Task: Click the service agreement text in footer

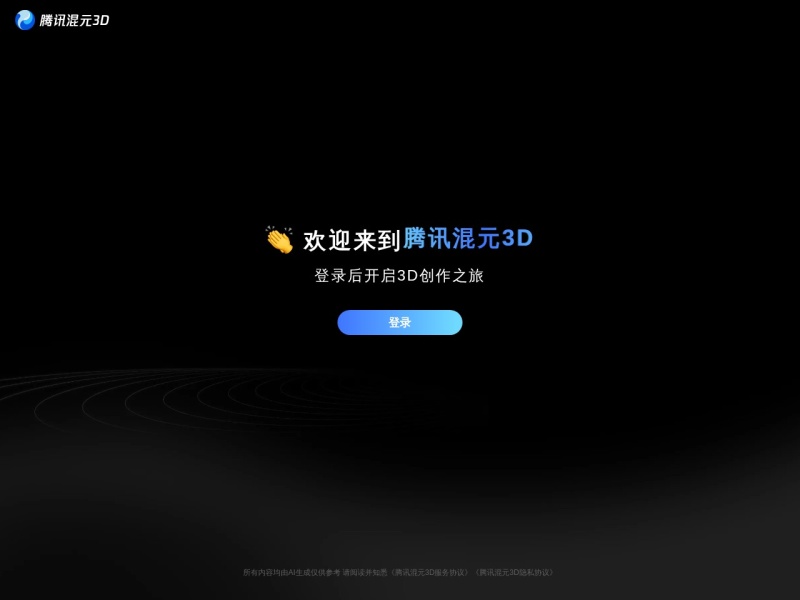Action: 430,573
